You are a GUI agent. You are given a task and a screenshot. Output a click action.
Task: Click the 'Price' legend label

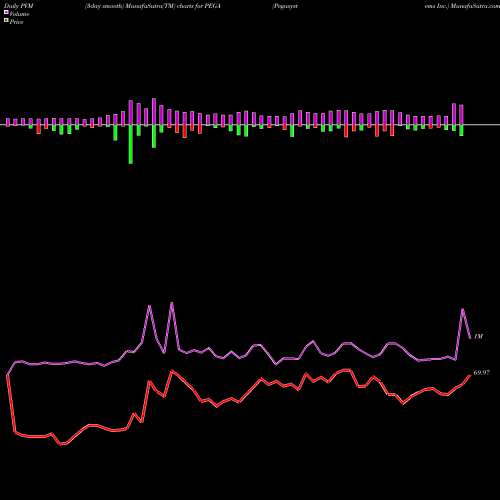point(16,22)
